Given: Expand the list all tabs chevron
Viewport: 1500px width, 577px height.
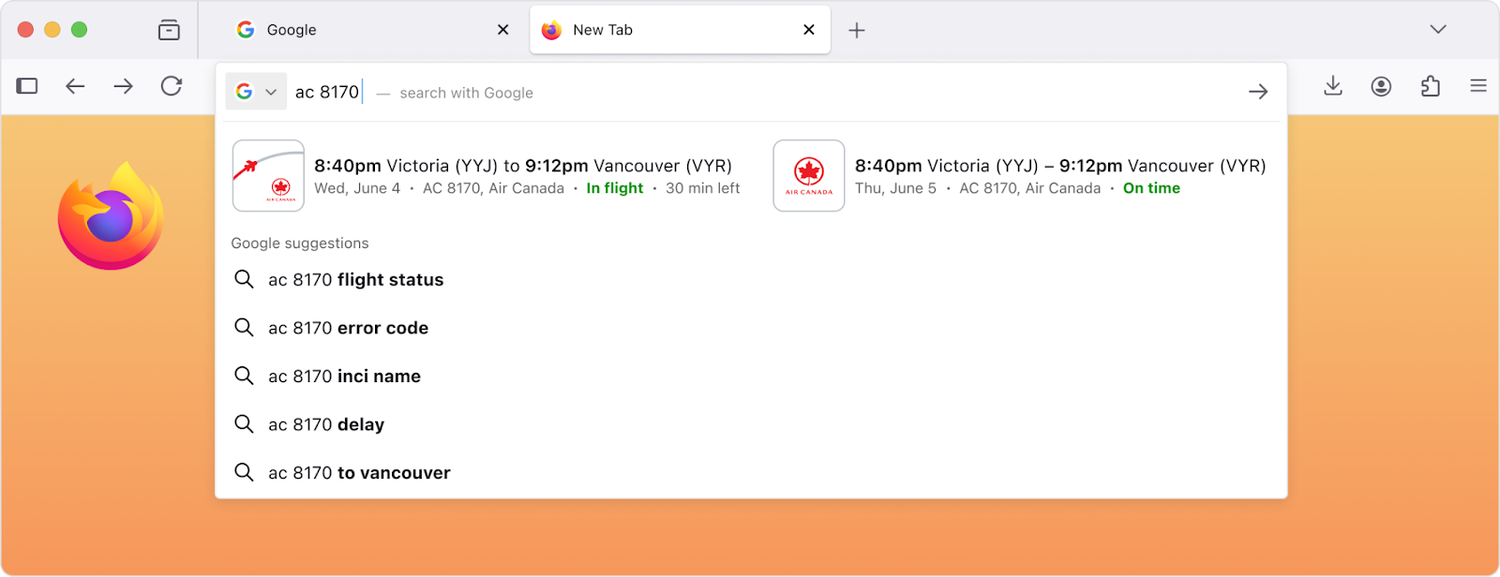Looking at the screenshot, I should (1438, 30).
